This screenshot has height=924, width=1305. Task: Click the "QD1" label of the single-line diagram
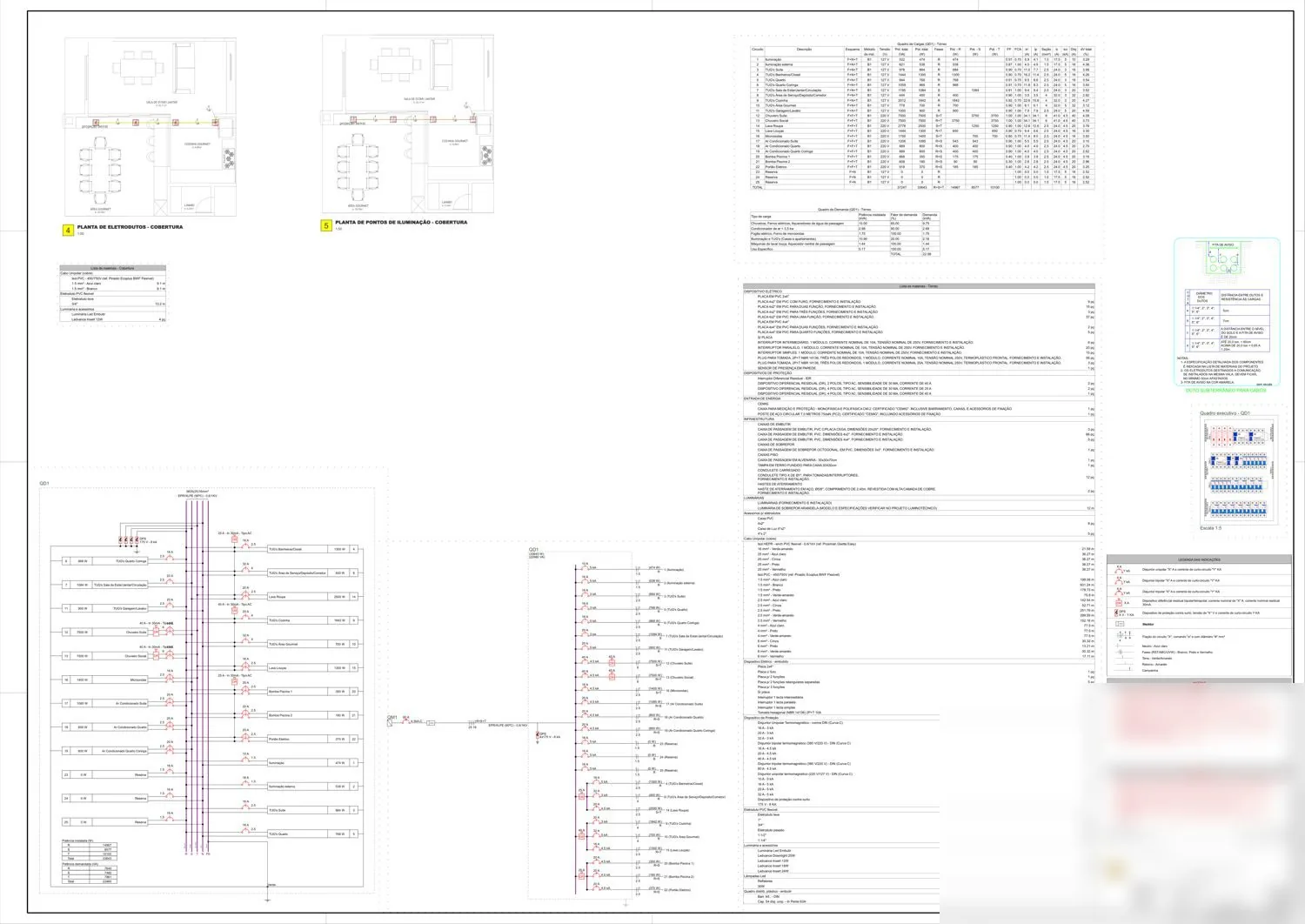coord(533,550)
